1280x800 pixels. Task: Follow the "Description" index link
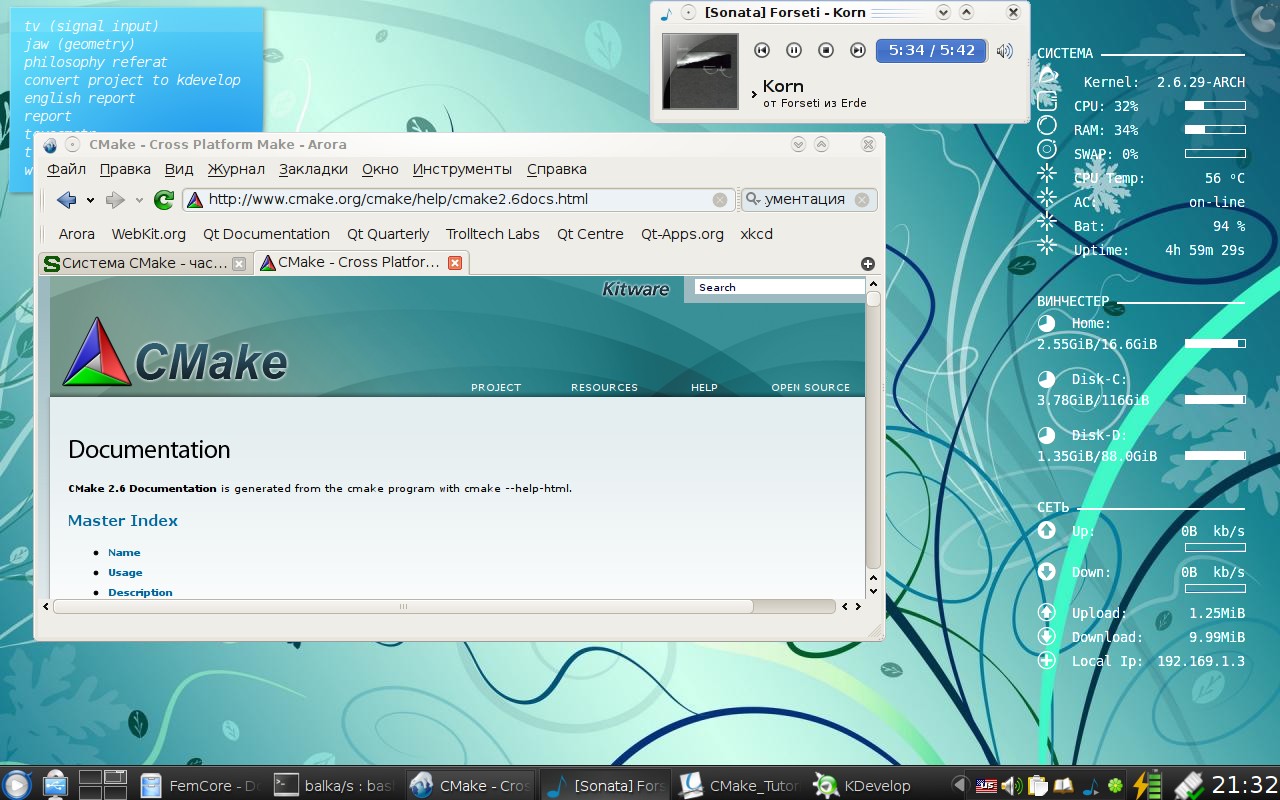pos(140,593)
